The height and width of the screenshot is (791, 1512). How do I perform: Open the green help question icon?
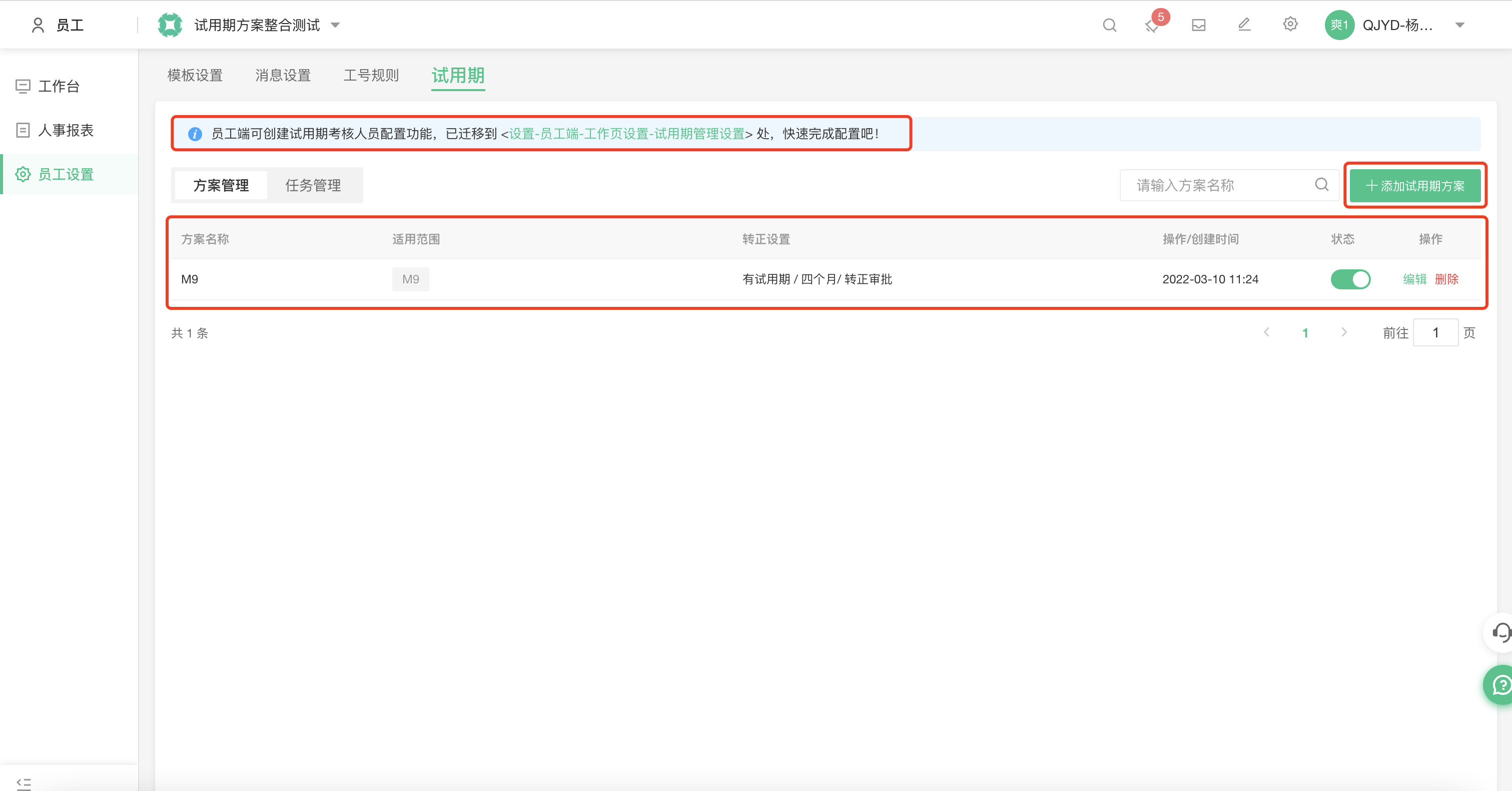tap(1500, 685)
